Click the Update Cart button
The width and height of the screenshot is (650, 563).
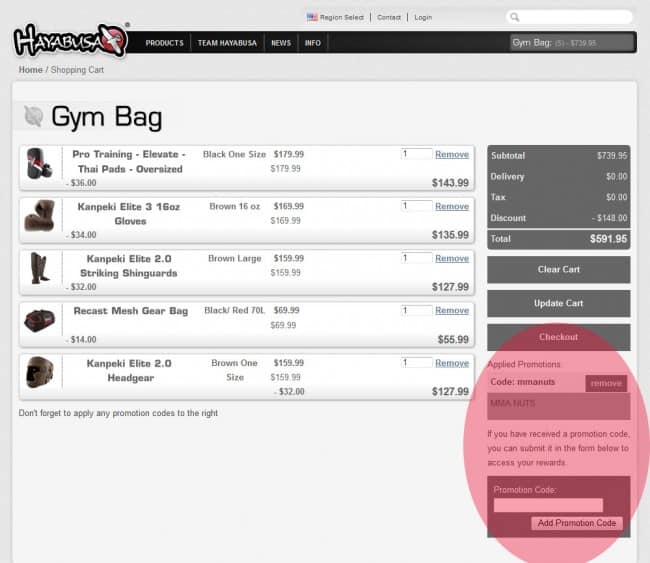pos(558,303)
